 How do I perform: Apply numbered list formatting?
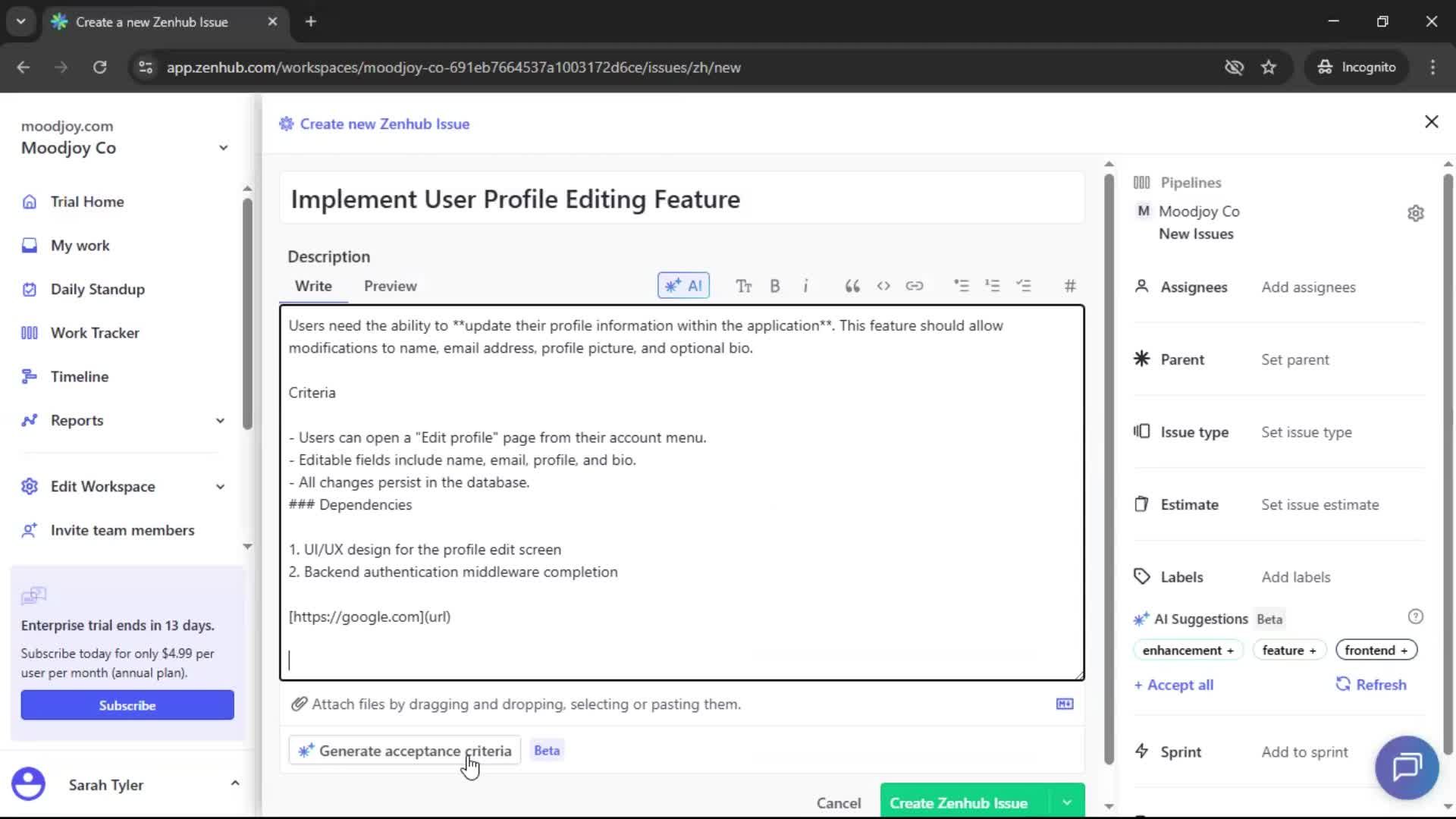click(993, 286)
